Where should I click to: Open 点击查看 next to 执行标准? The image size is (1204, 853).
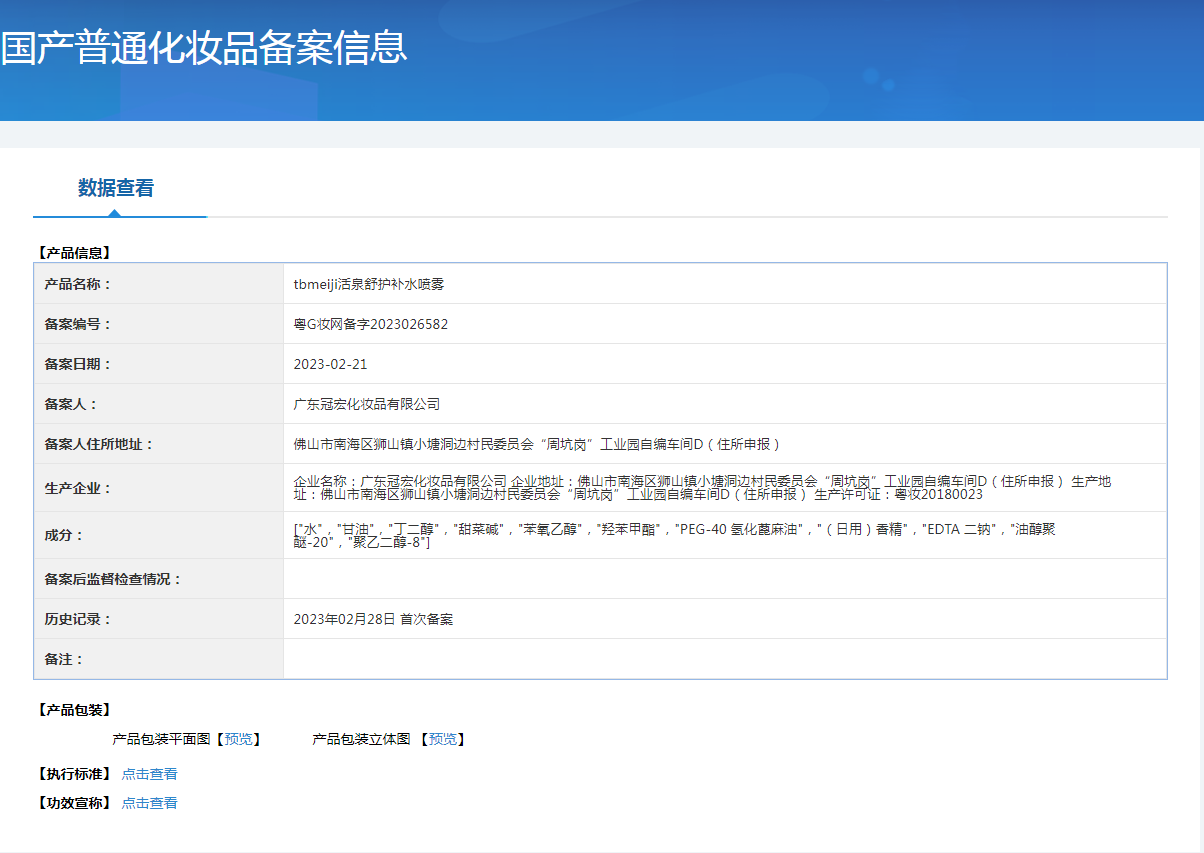click(x=150, y=774)
